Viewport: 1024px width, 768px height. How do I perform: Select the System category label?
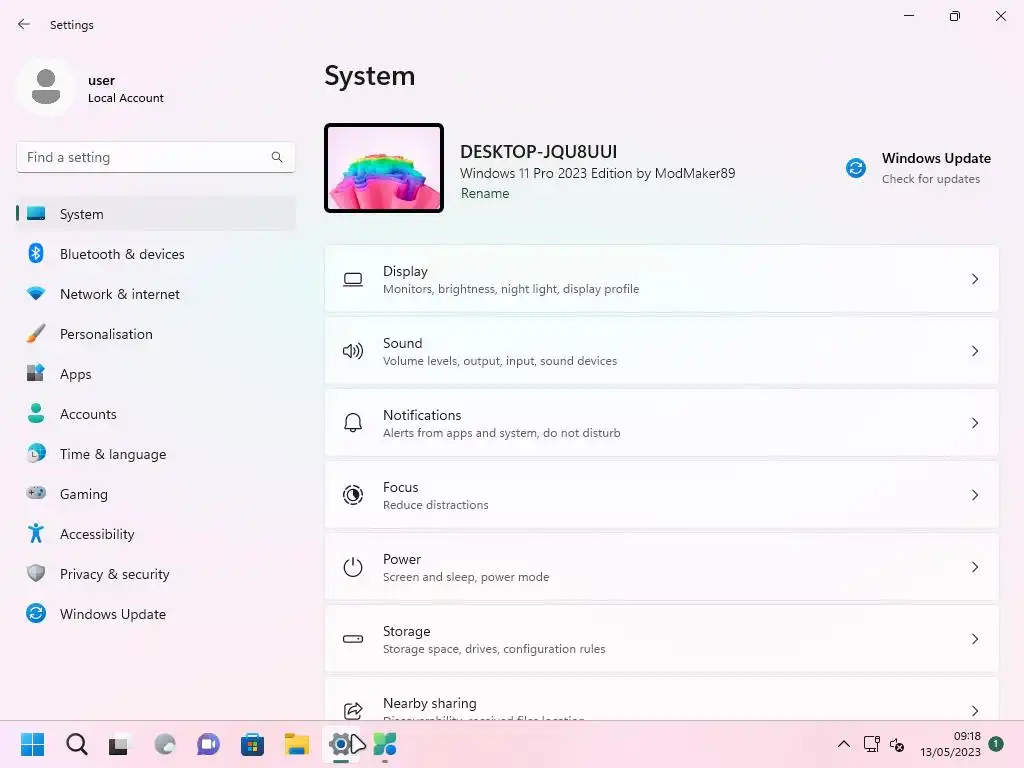[x=82, y=214]
